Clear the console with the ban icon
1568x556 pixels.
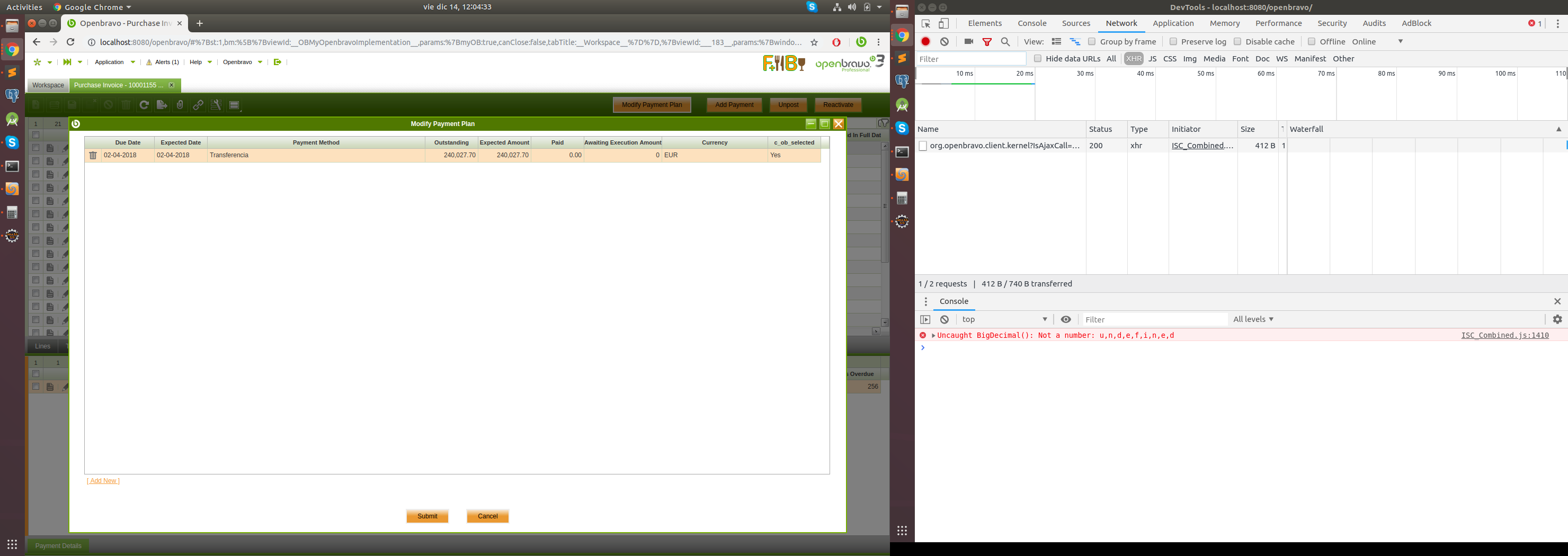pyautogui.click(x=944, y=319)
